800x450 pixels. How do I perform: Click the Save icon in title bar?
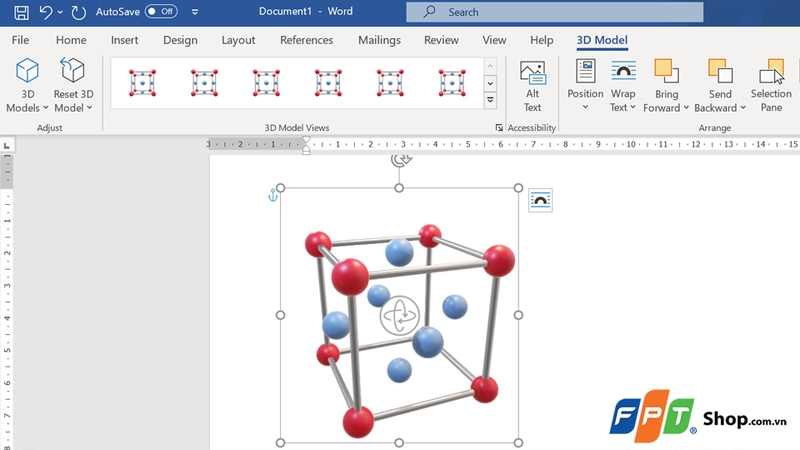tap(21, 12)
